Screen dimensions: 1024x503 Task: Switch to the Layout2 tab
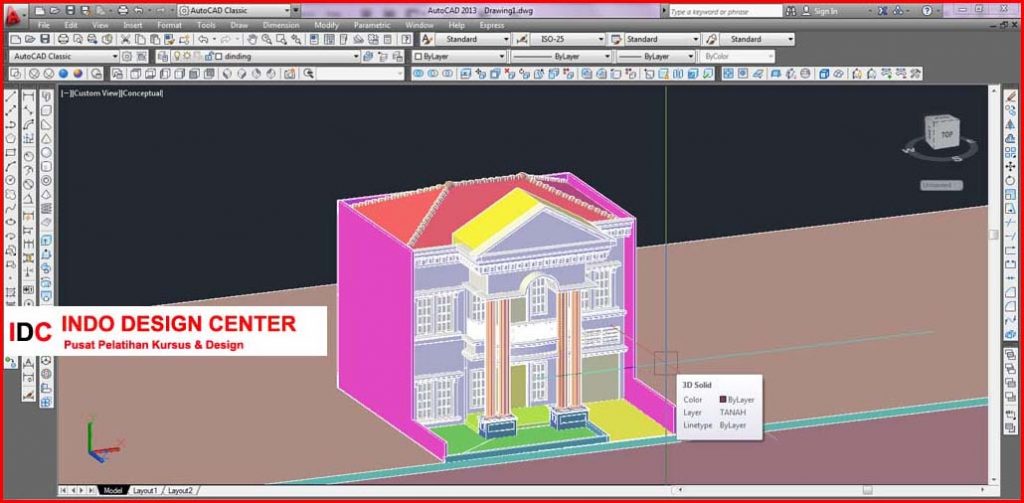(x=181, y=490)
